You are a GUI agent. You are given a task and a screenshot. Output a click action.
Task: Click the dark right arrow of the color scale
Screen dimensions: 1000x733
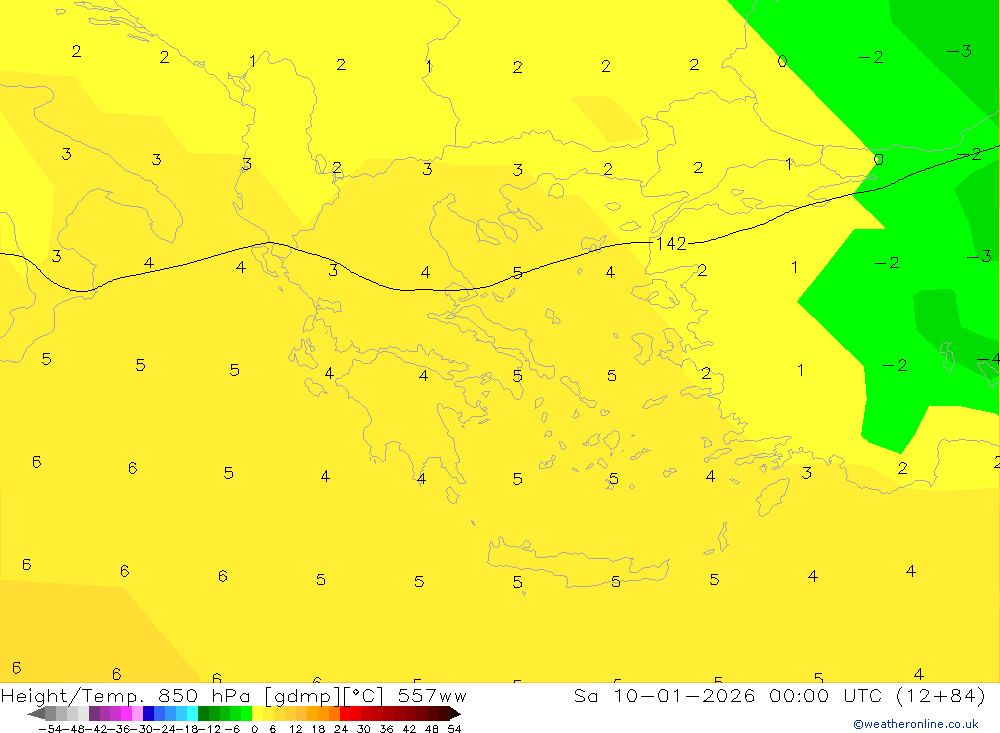454,714
